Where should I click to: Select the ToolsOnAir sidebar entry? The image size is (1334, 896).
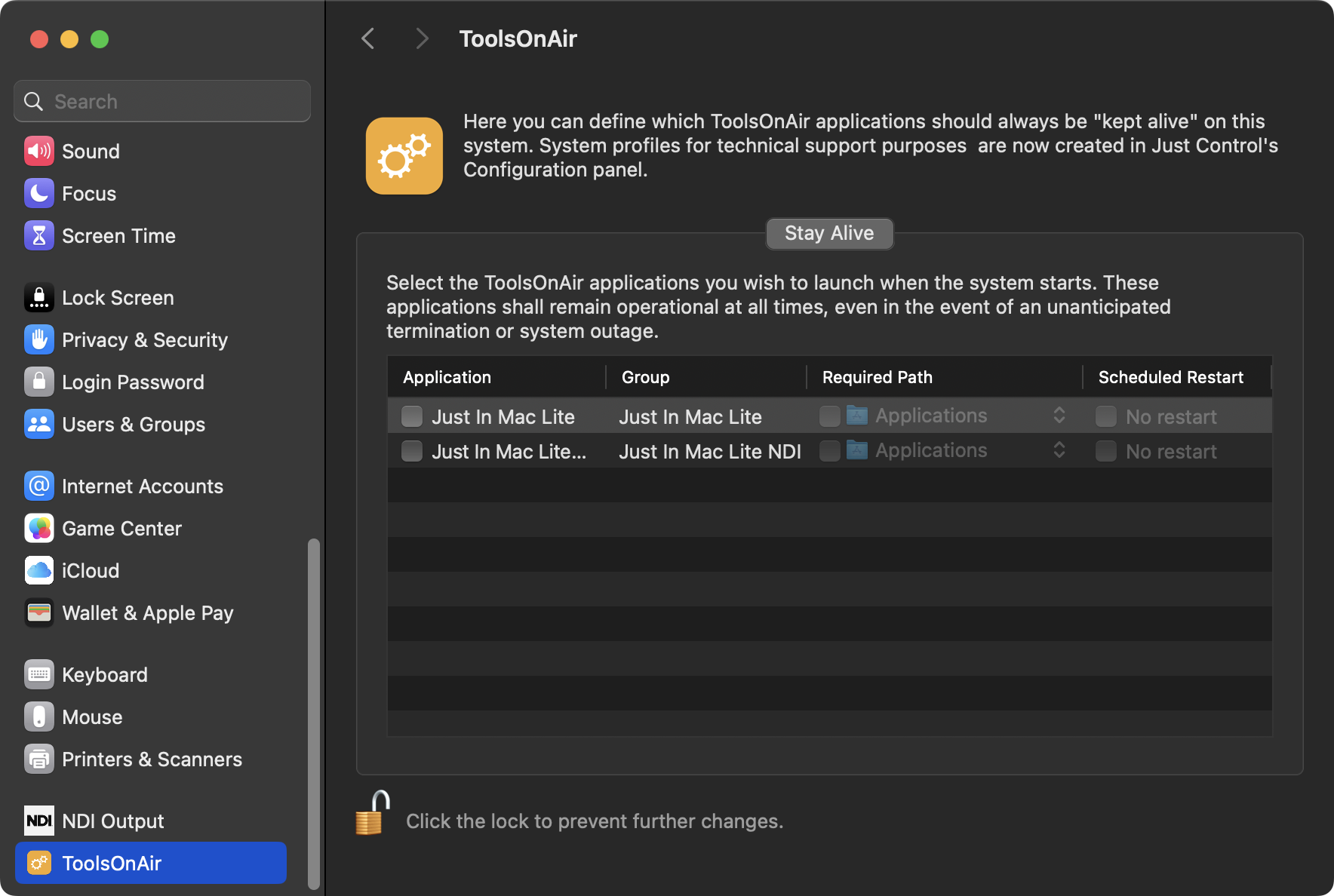[151, 863]
